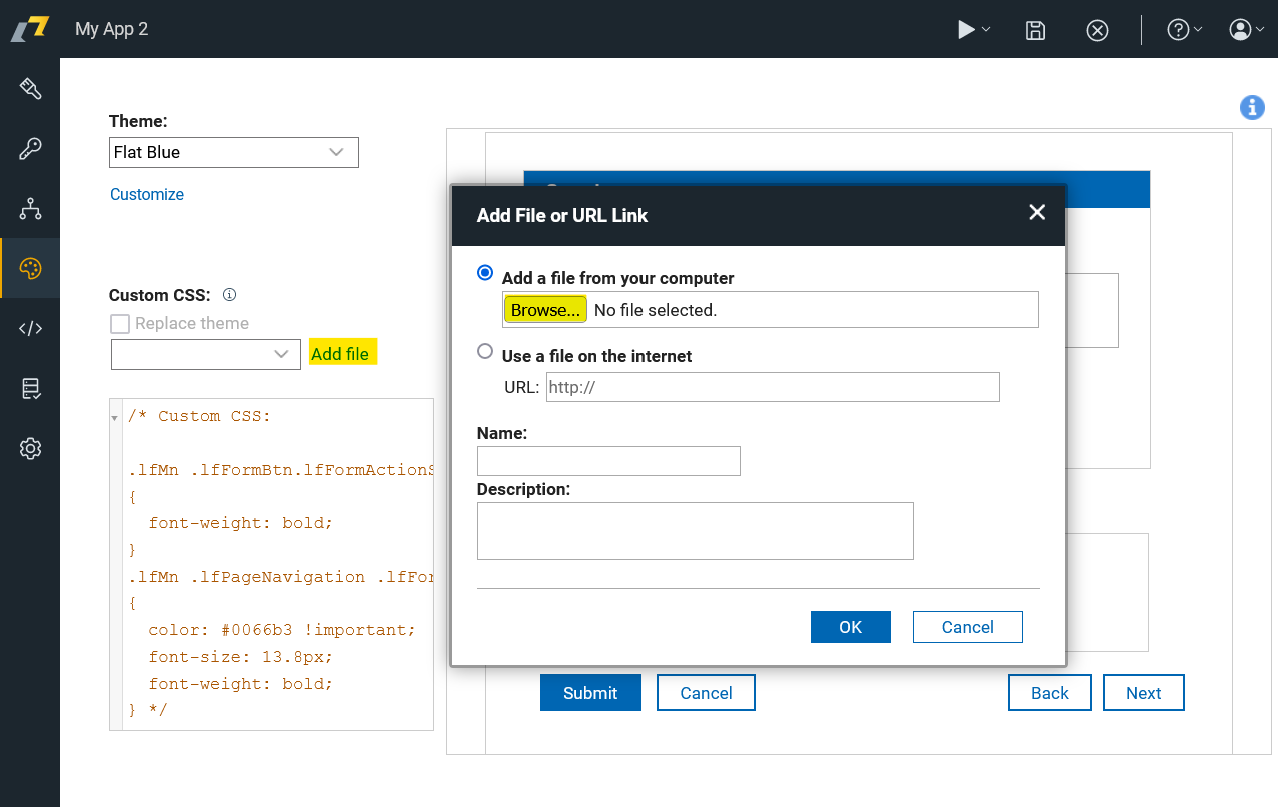Open the help menu in header

1184,30
